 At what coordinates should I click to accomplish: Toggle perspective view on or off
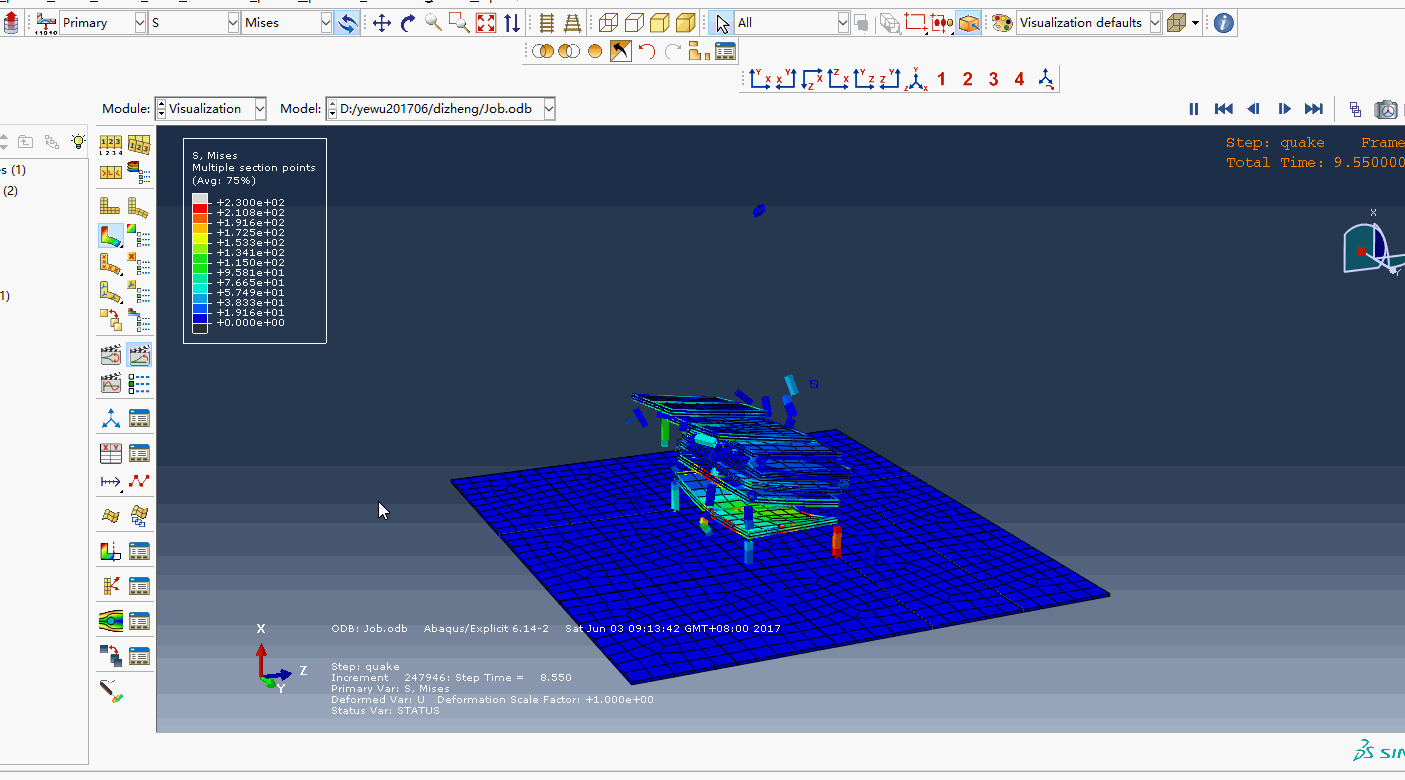[573, 23]
